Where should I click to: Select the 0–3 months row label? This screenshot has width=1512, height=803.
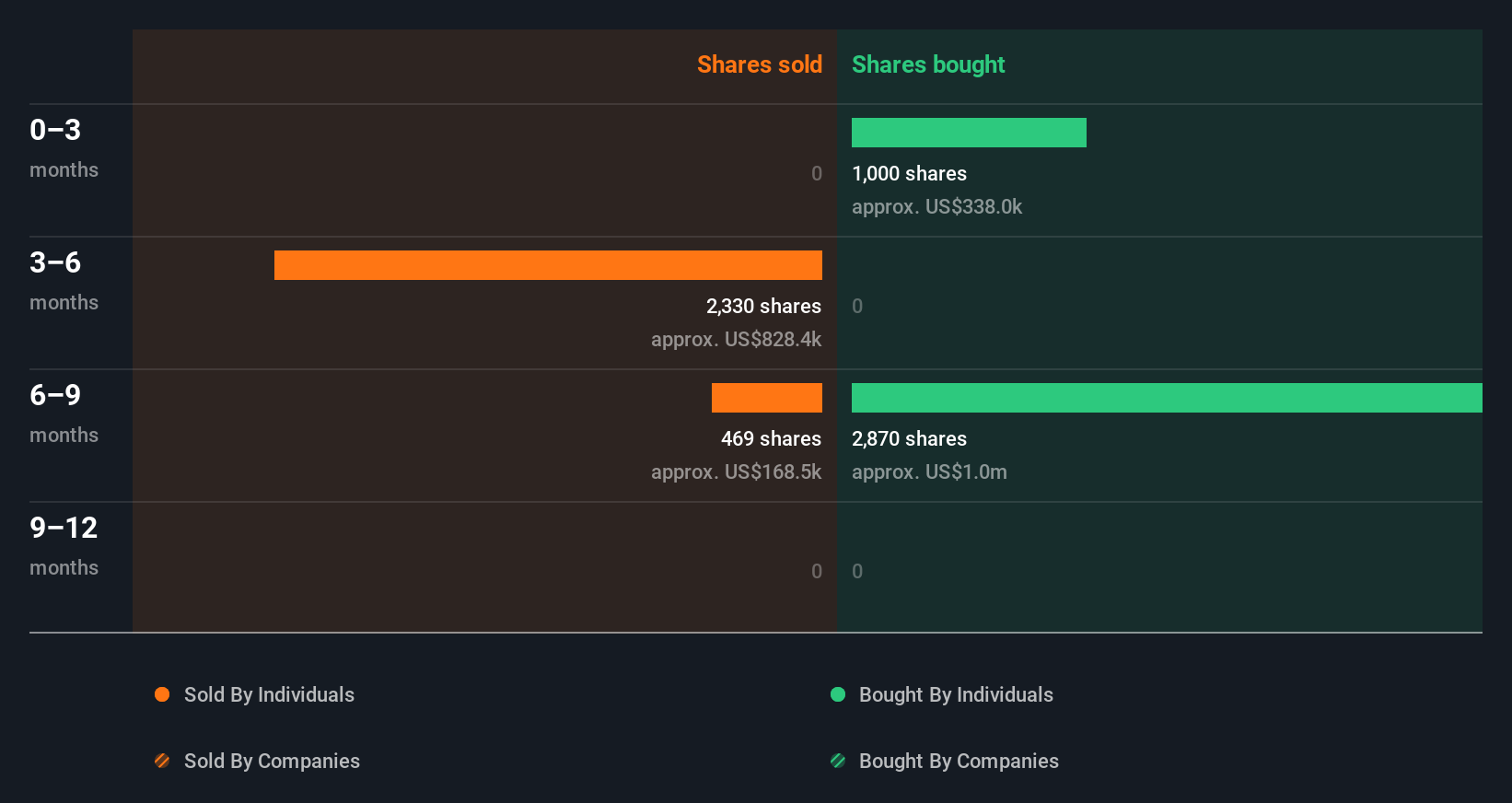(x=64, y=148)
